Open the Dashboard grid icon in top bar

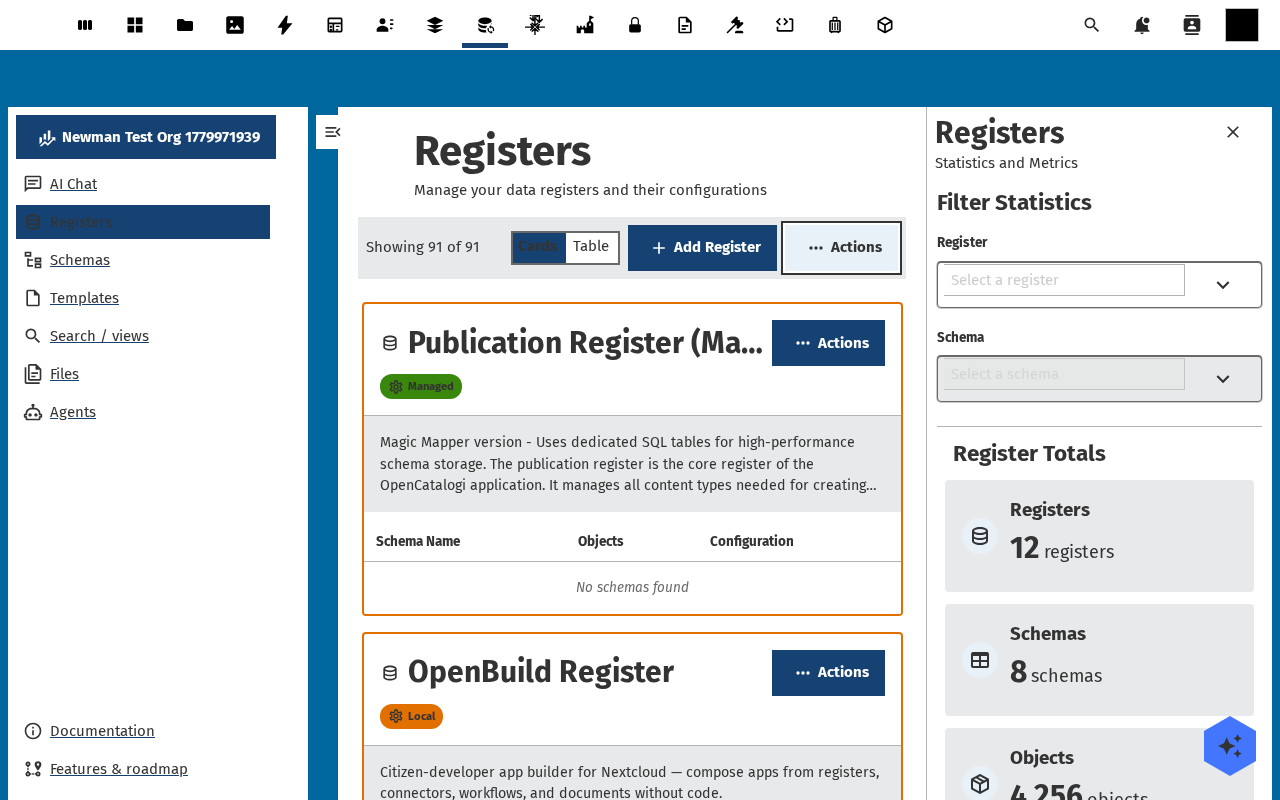[135, 25]
